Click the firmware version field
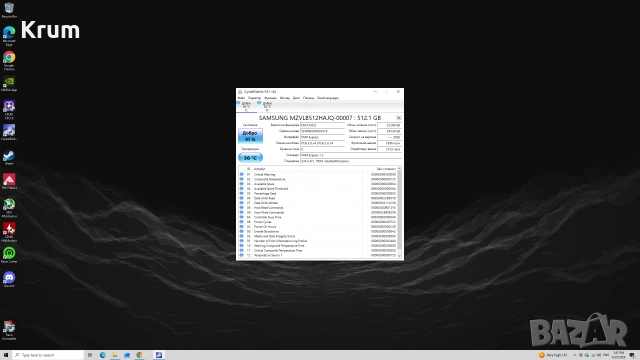Viewport: 640px width, 360px height. [x=322, y=125]
